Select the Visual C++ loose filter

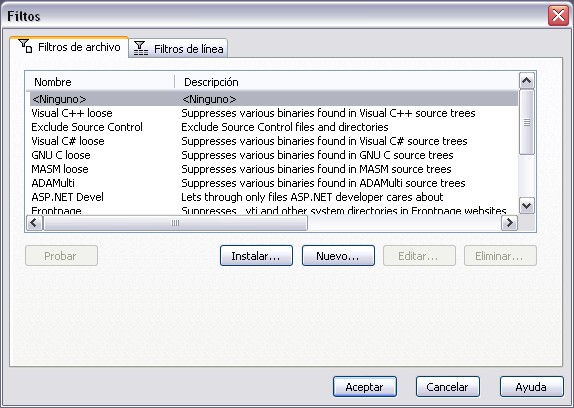pos(273,113)
